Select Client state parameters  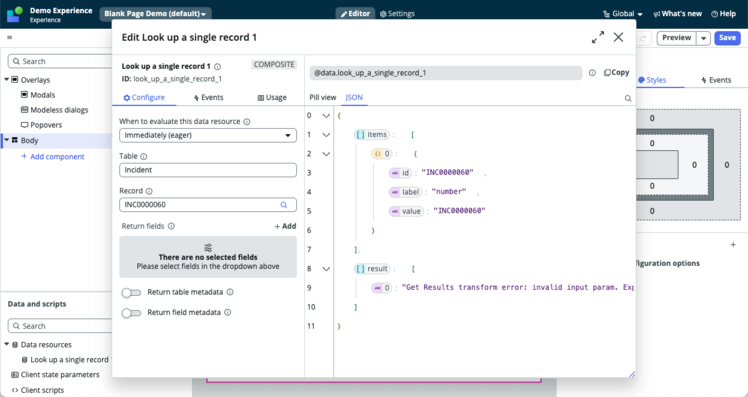pyautogui.click(x=55, y=375)
